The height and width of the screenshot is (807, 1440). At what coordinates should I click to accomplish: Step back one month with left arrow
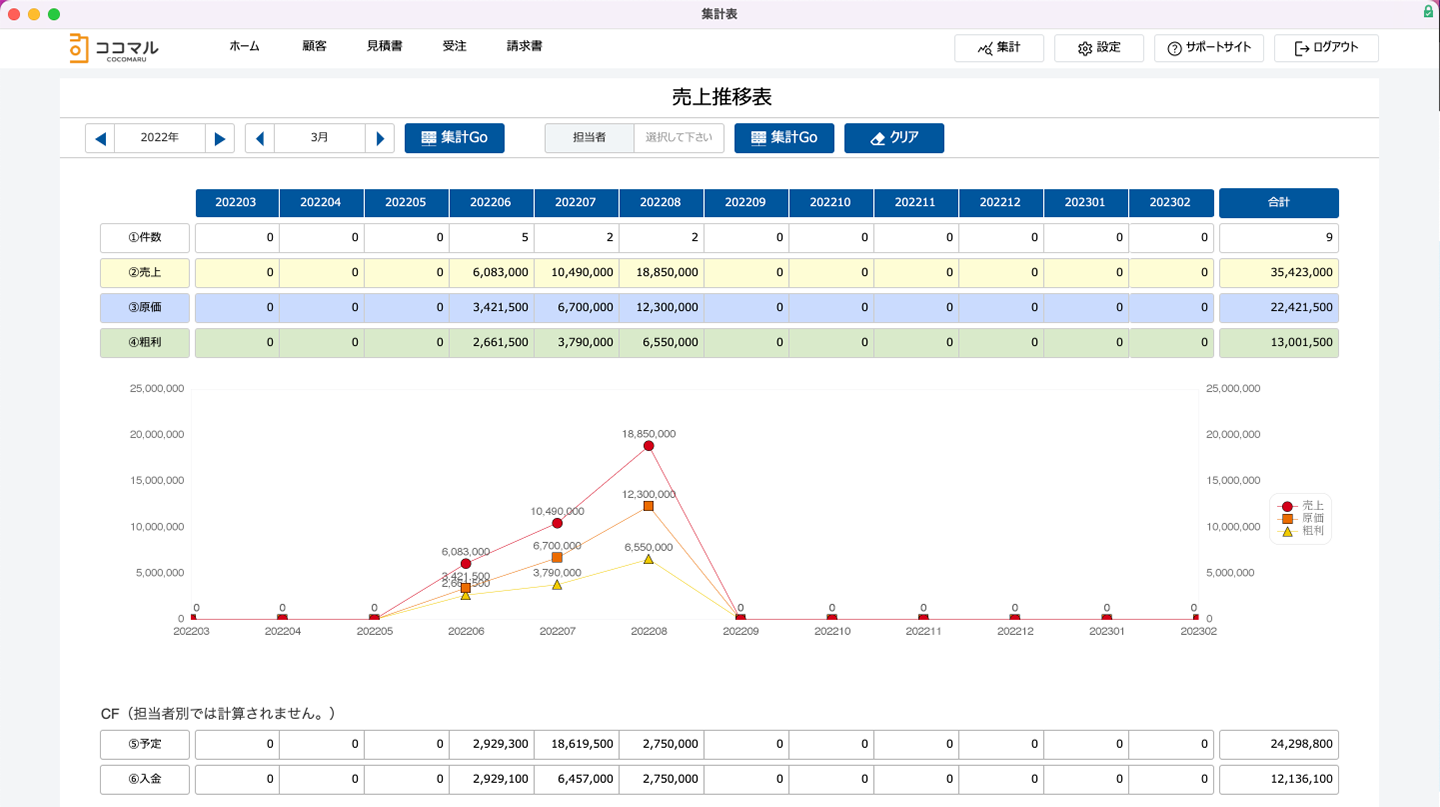[260, 138]
